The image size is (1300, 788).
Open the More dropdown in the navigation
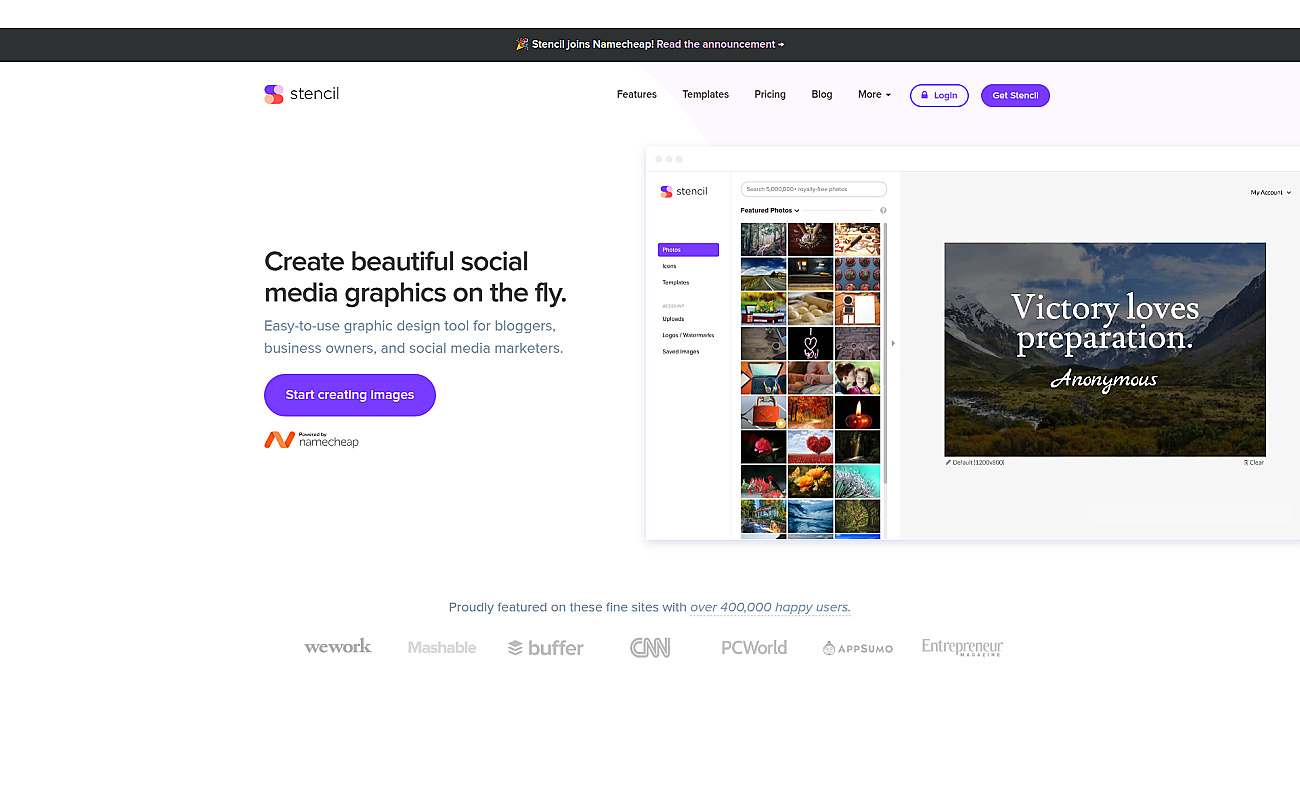pyautogui.click(x=874, y=95)
